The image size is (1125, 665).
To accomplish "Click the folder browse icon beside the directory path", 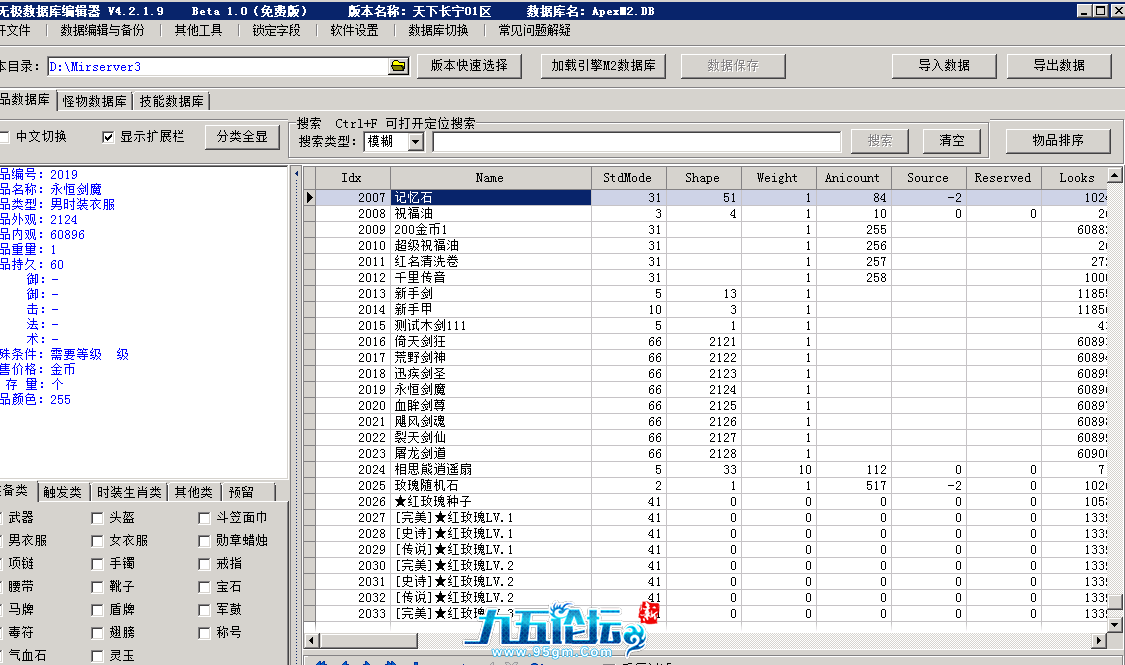I will pyautogui.click(x=399, y=67).
